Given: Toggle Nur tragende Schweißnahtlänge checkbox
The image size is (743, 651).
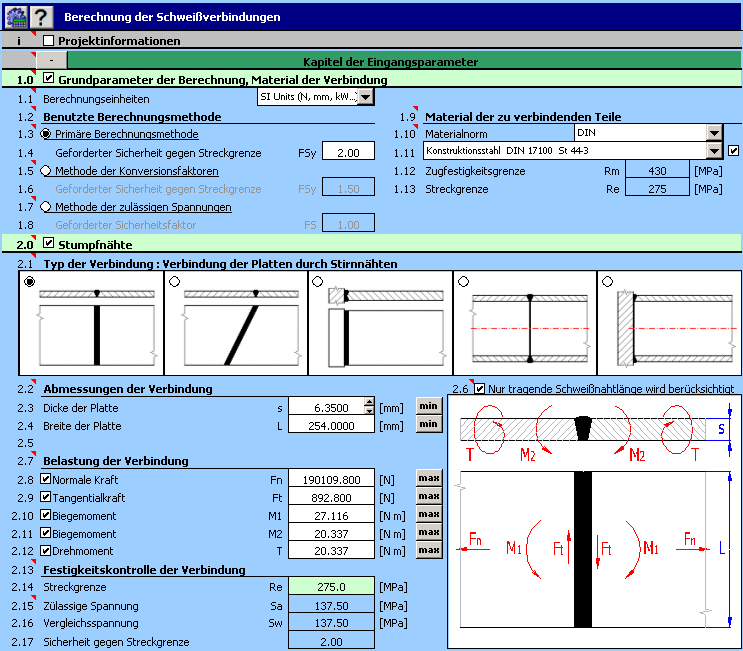Looking at the screenshot, I should coord(480,389).
